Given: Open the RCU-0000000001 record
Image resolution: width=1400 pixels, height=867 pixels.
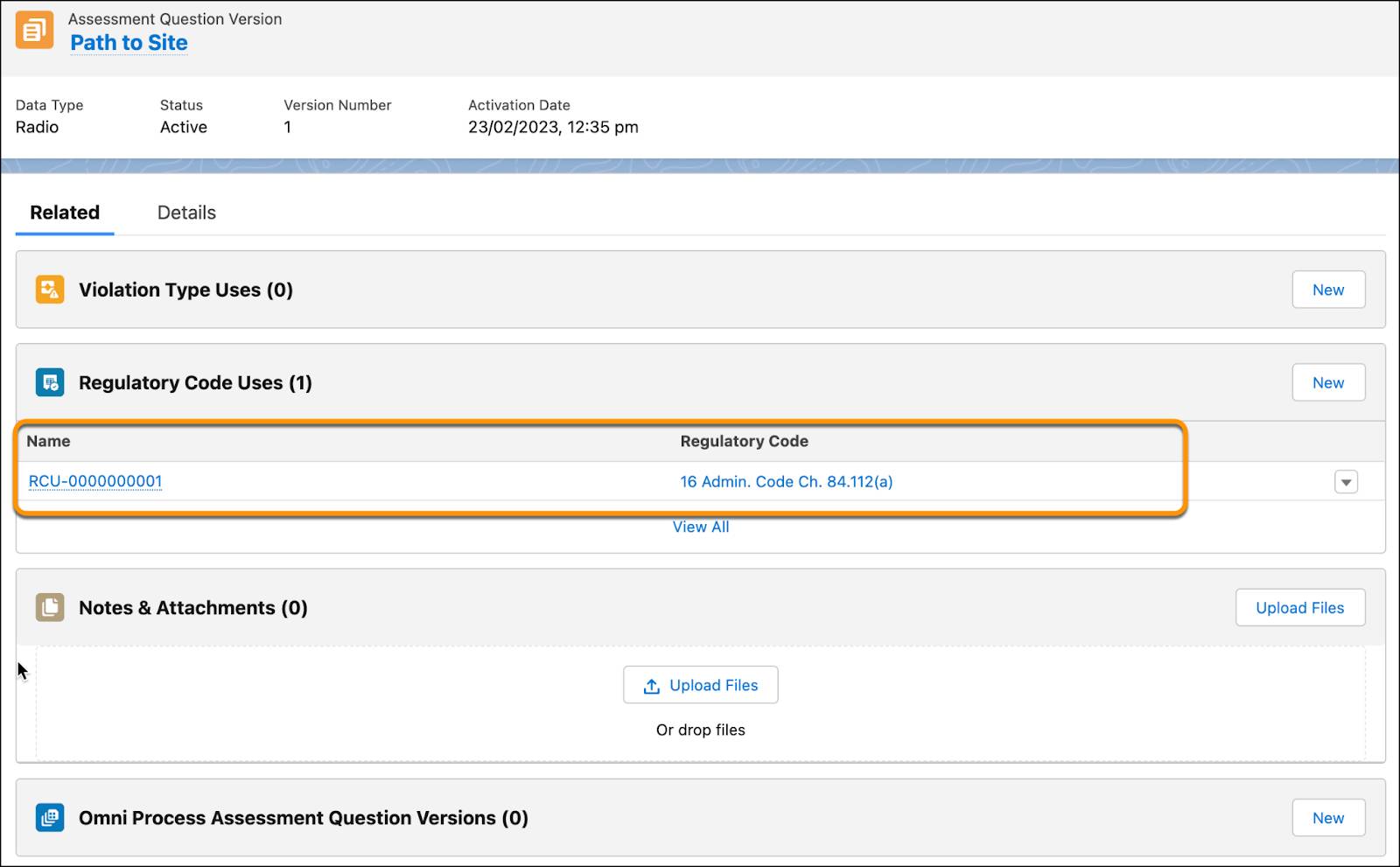Looking at the screenshot, I should coord(94,481).
